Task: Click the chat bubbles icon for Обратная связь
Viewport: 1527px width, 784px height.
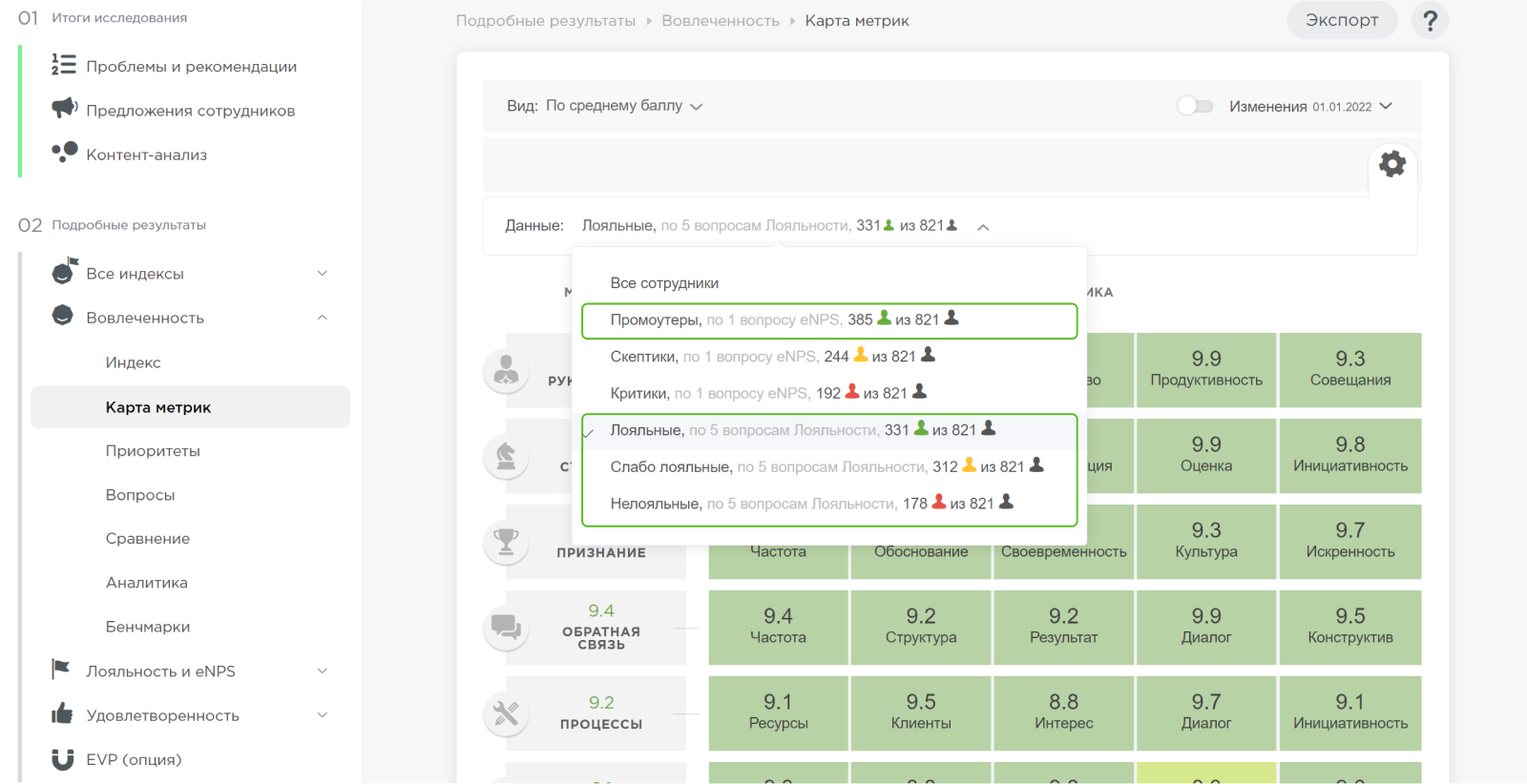Action: tap(506, 628)
